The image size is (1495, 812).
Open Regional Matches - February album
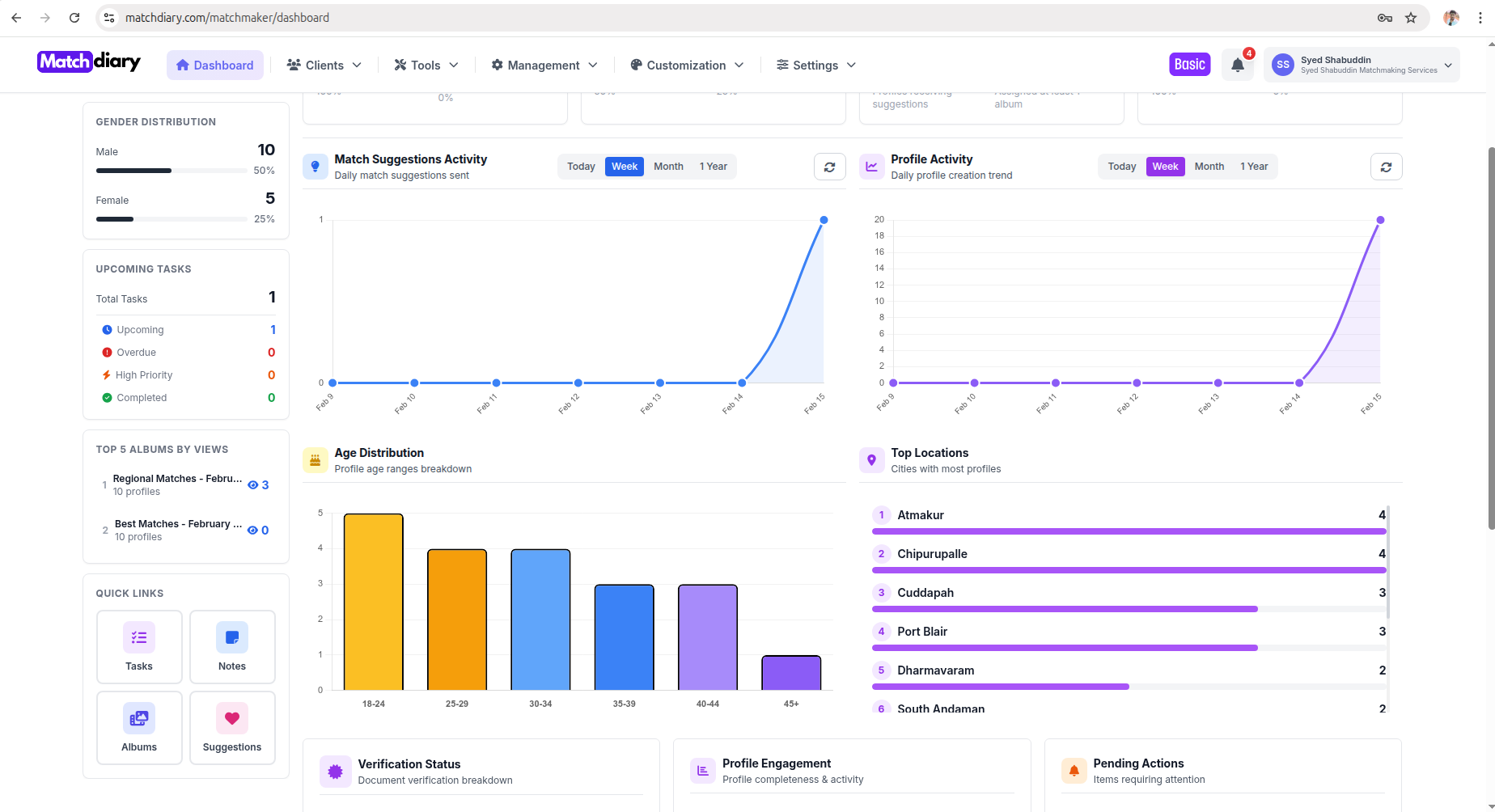176,484
